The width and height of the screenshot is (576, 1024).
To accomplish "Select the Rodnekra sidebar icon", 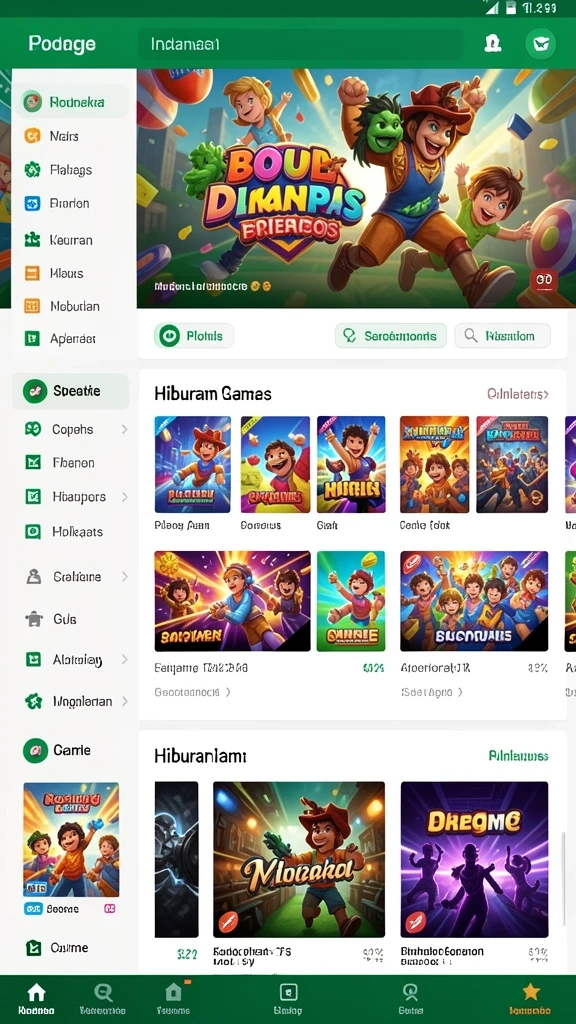I will (32, 102).
